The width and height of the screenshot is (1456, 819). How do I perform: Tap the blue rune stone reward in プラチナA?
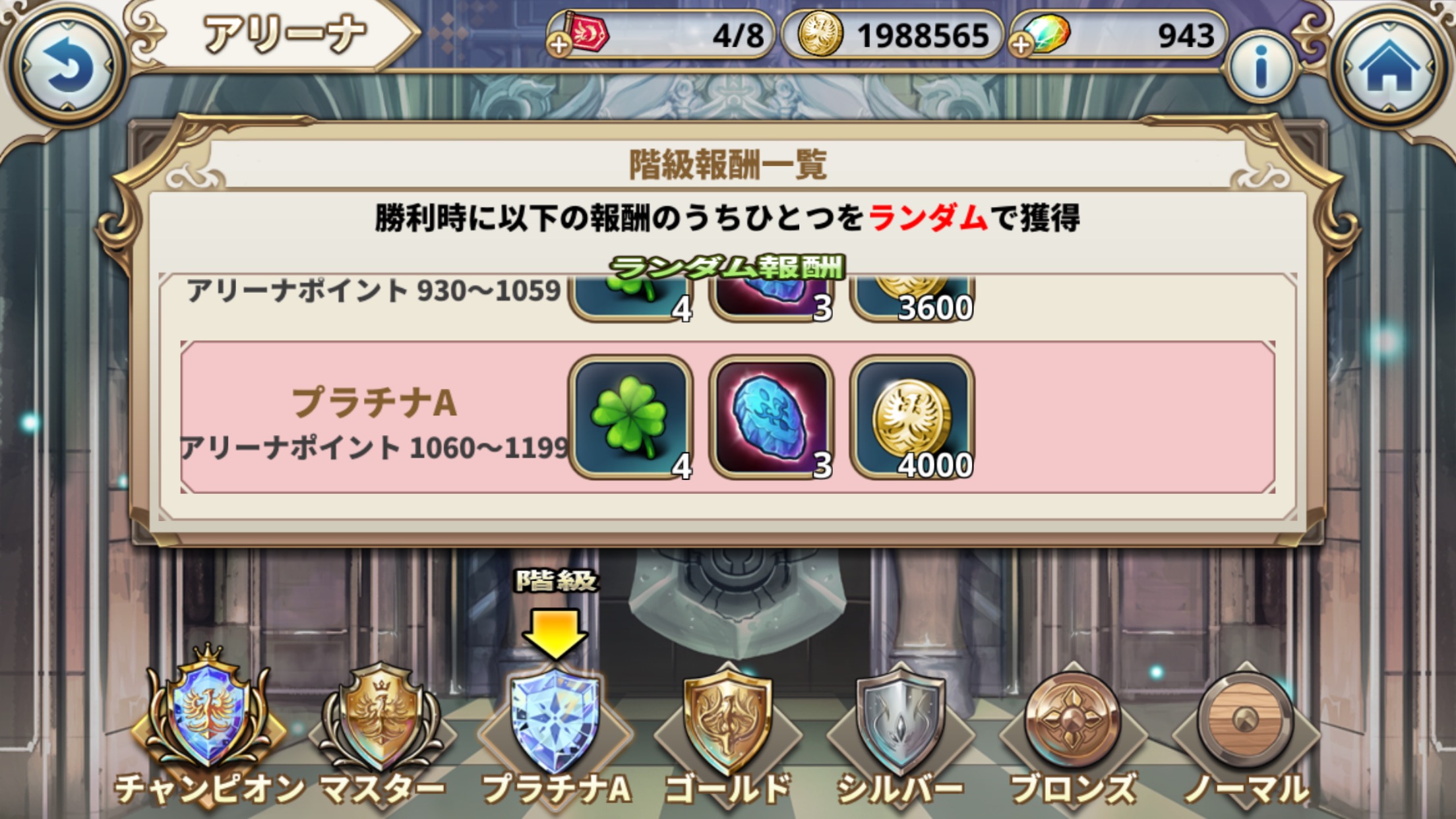pos(772,417)
